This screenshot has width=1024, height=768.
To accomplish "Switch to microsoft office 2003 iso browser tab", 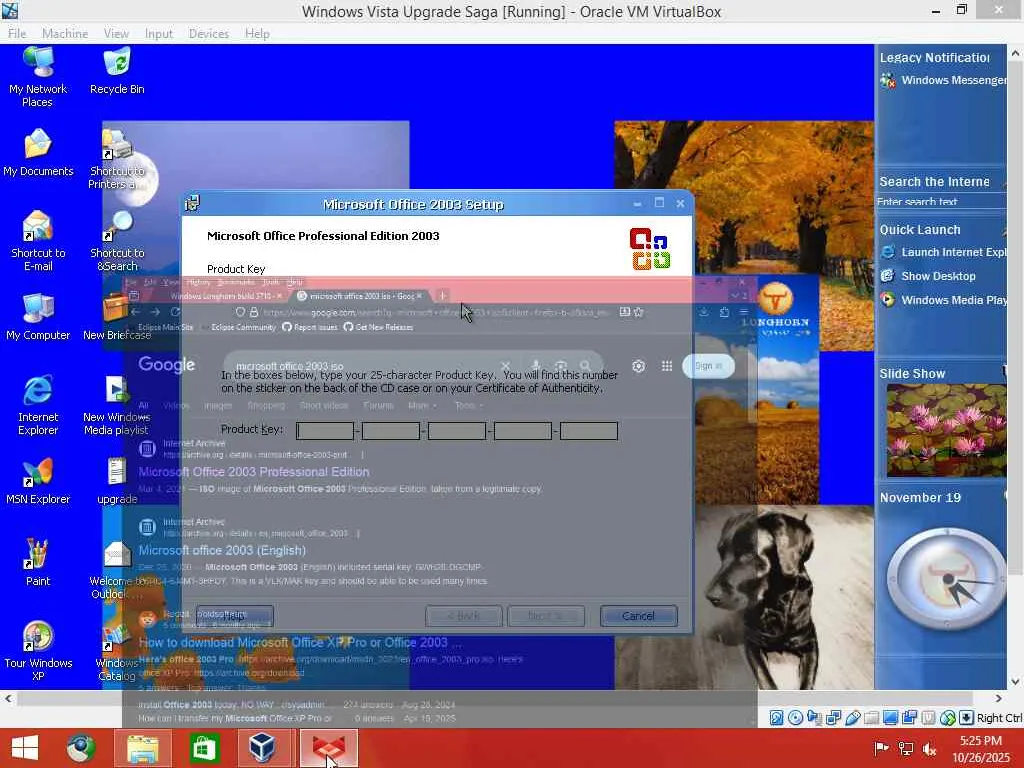I will [x=361, y=296].
